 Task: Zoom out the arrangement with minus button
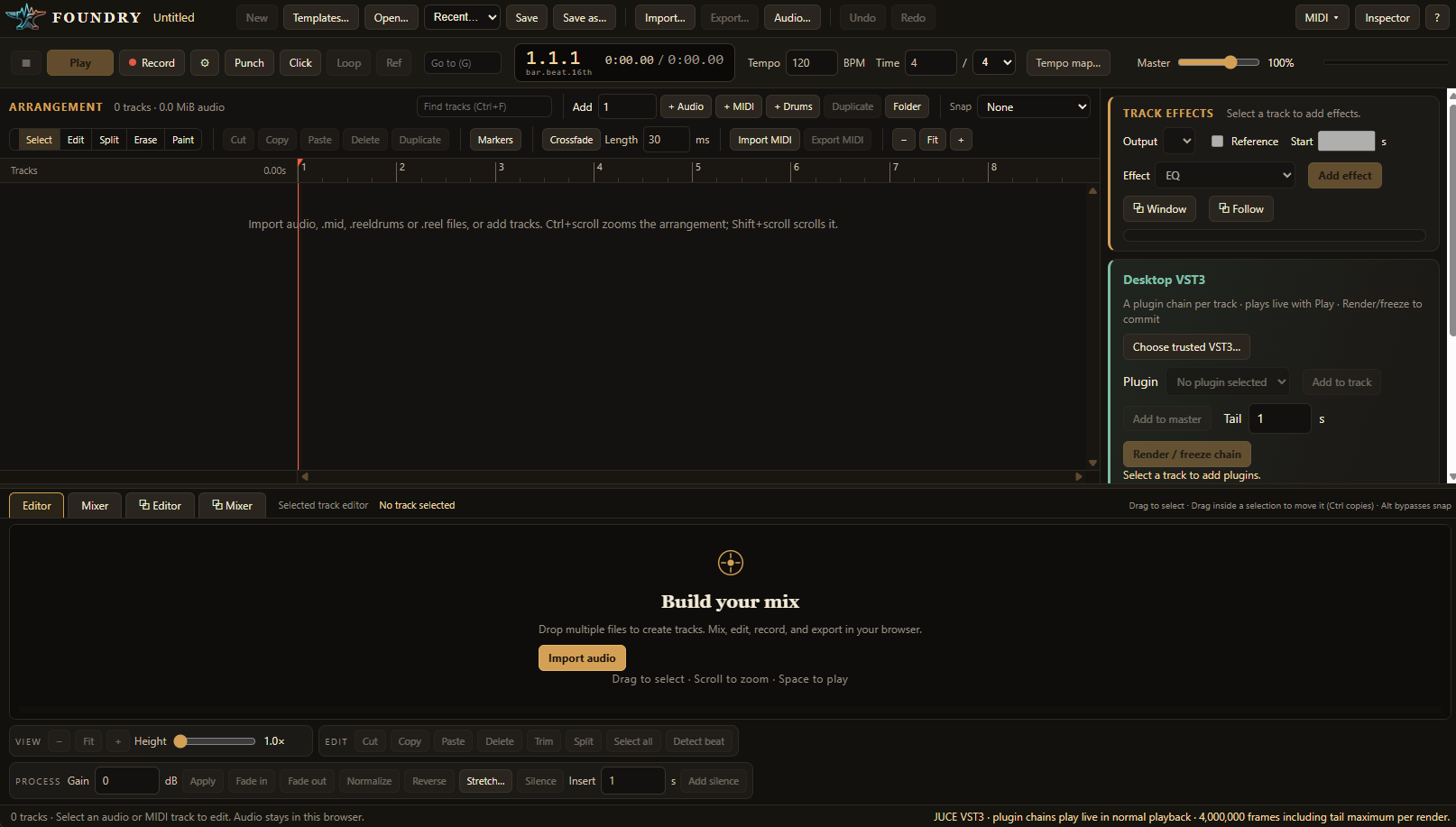tap(904, 140)
